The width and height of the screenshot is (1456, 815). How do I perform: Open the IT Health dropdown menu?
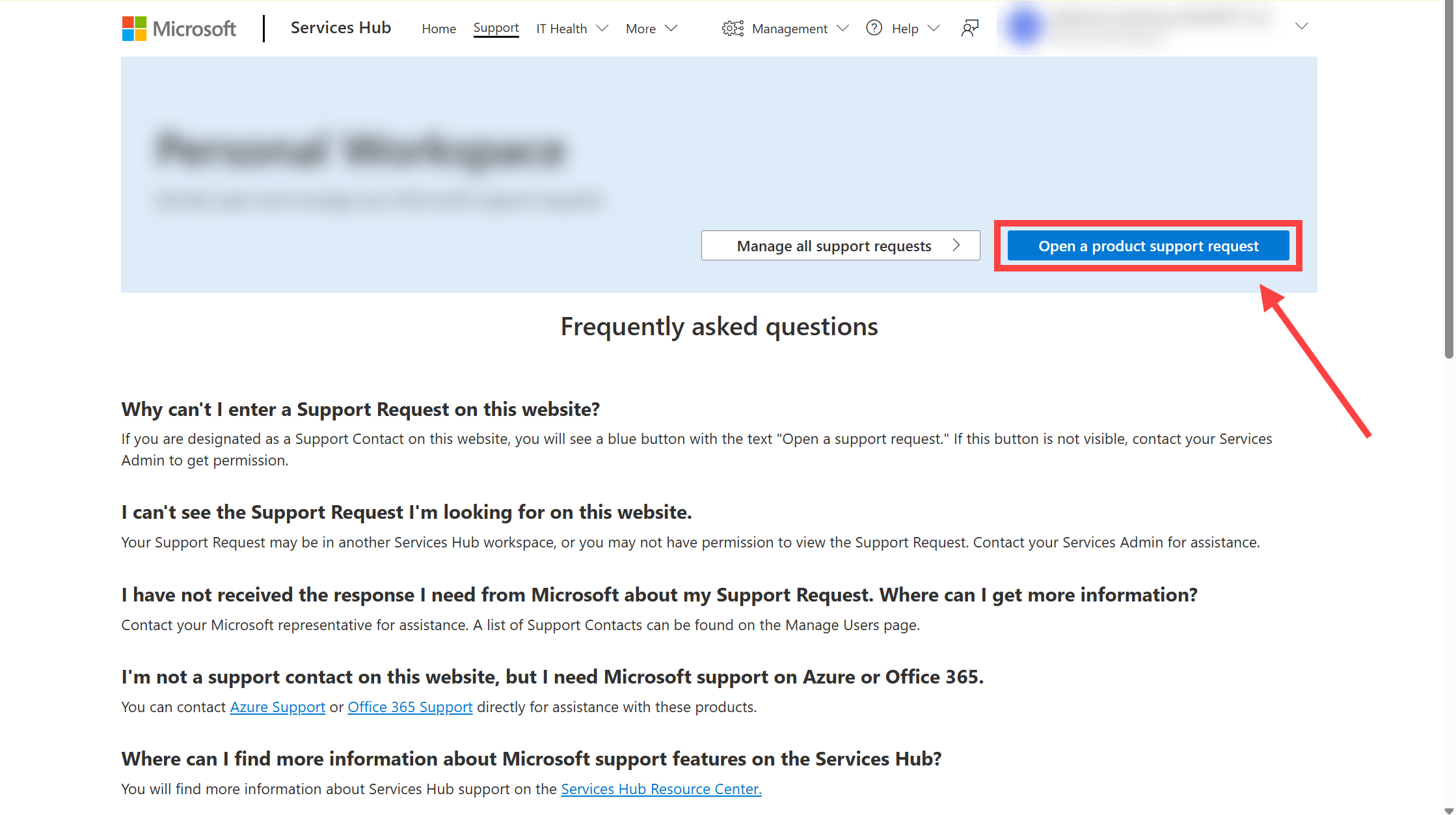point(572,28)
